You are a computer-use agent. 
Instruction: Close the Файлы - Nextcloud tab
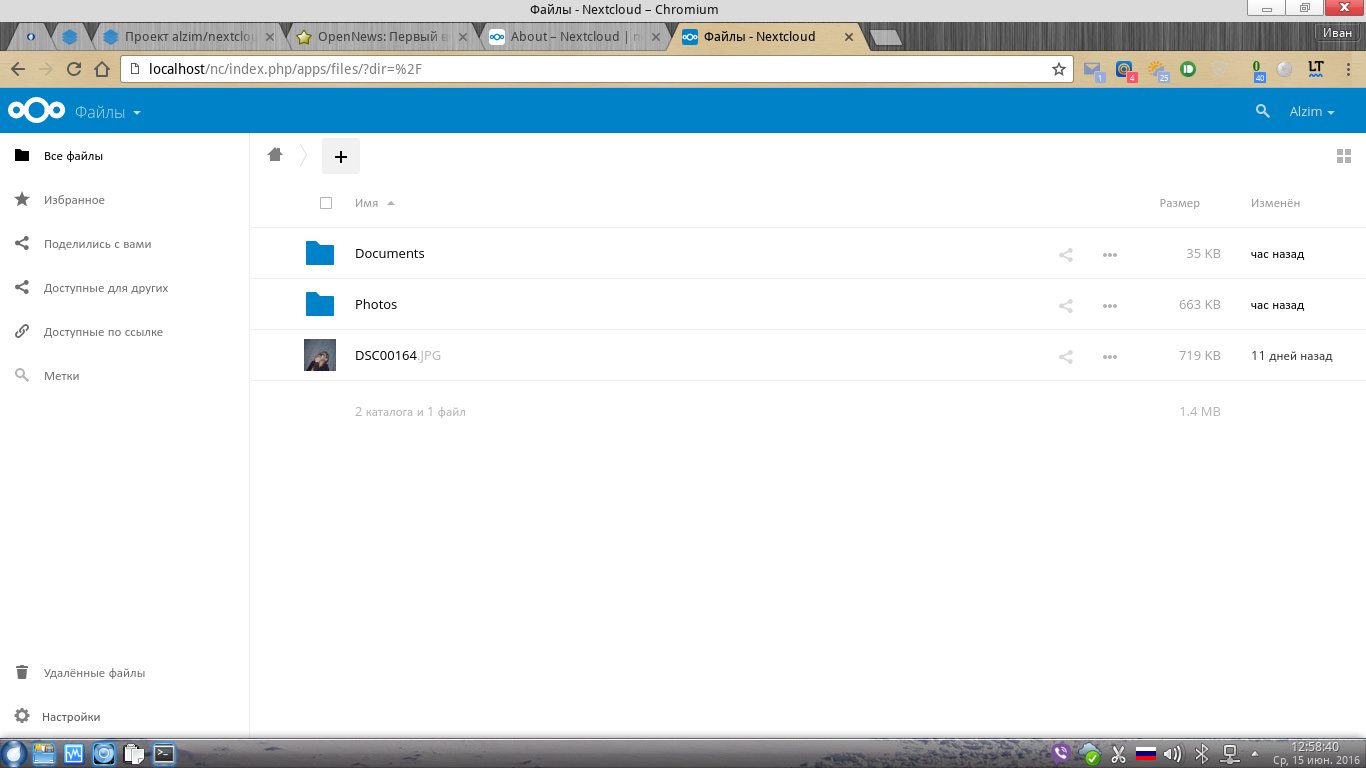click(849, 37)
